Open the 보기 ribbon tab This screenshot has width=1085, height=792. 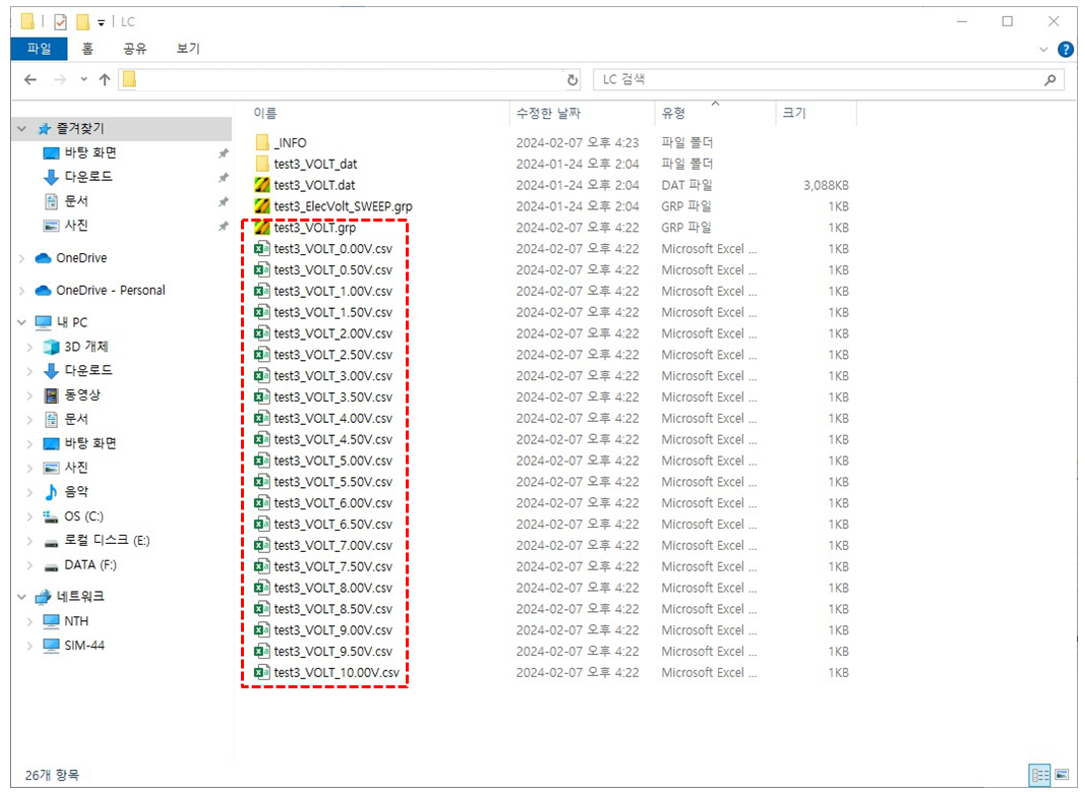click(188, 49)
